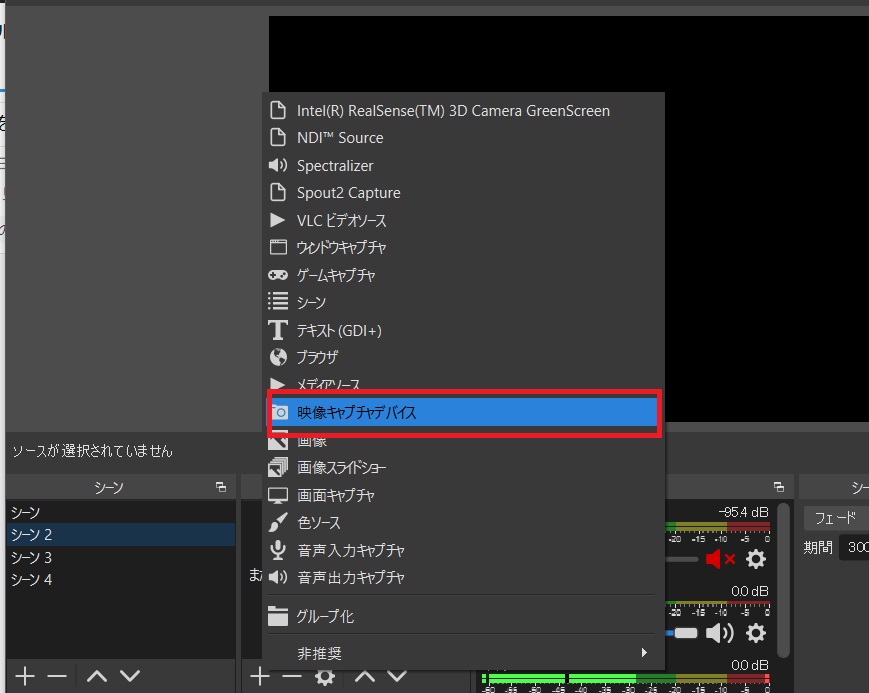Move scene down with arrow button
Image resolution: width=869 pixels, height=693 pixels.
[130, 676]
